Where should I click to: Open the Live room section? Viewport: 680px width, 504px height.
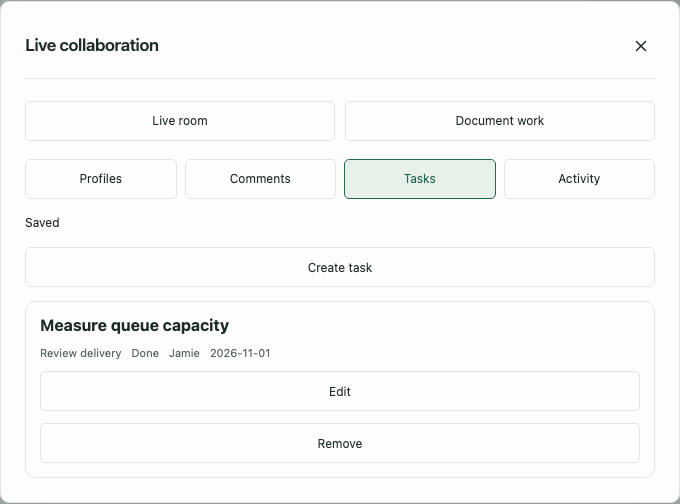tap(180, 121)
